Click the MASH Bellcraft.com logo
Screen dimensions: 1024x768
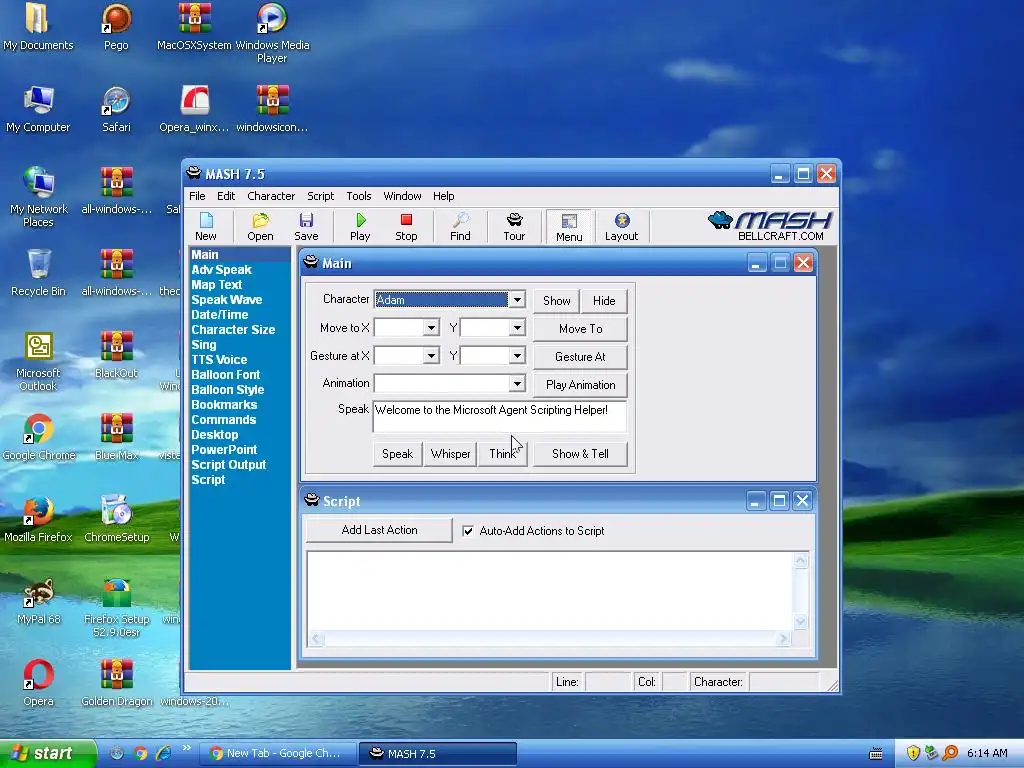click(x=771, y=226)
